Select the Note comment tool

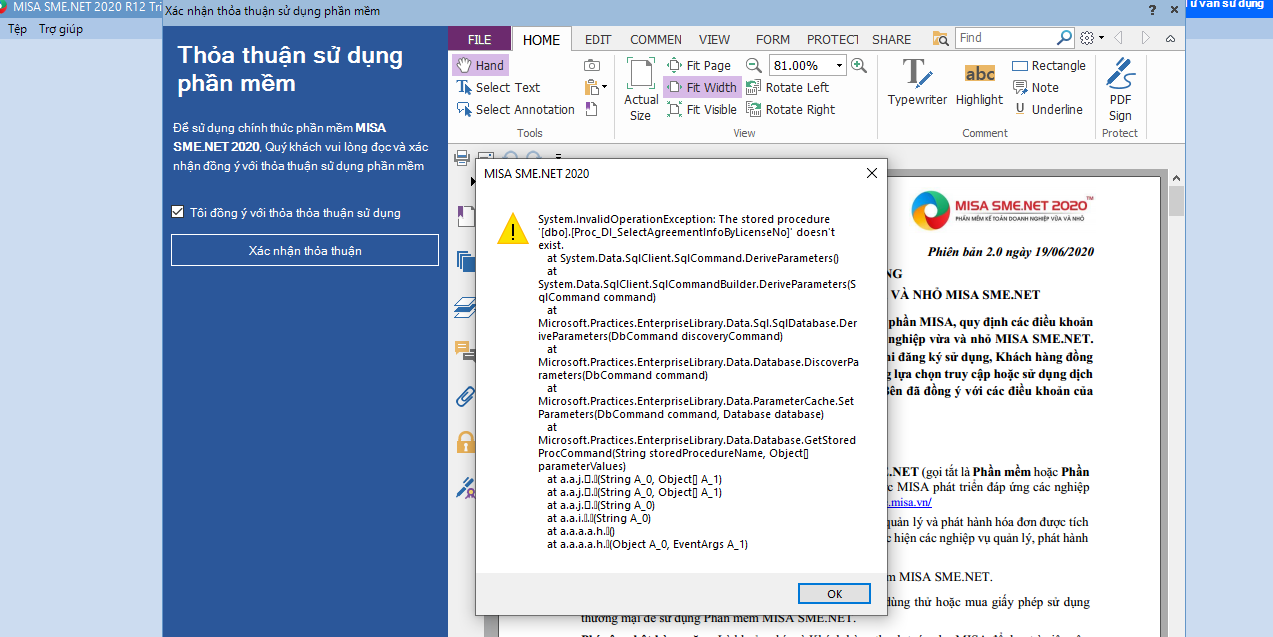click(x=1035, y=87)
